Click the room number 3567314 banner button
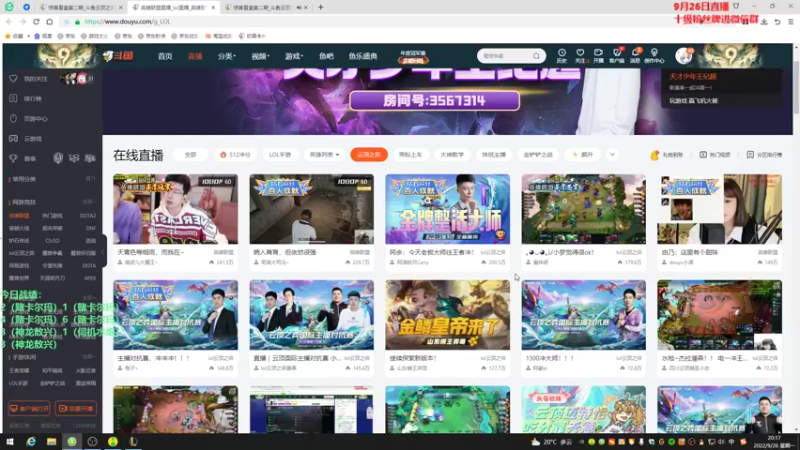The width and height of the screenshot is (800, 450). click(434, 101)
